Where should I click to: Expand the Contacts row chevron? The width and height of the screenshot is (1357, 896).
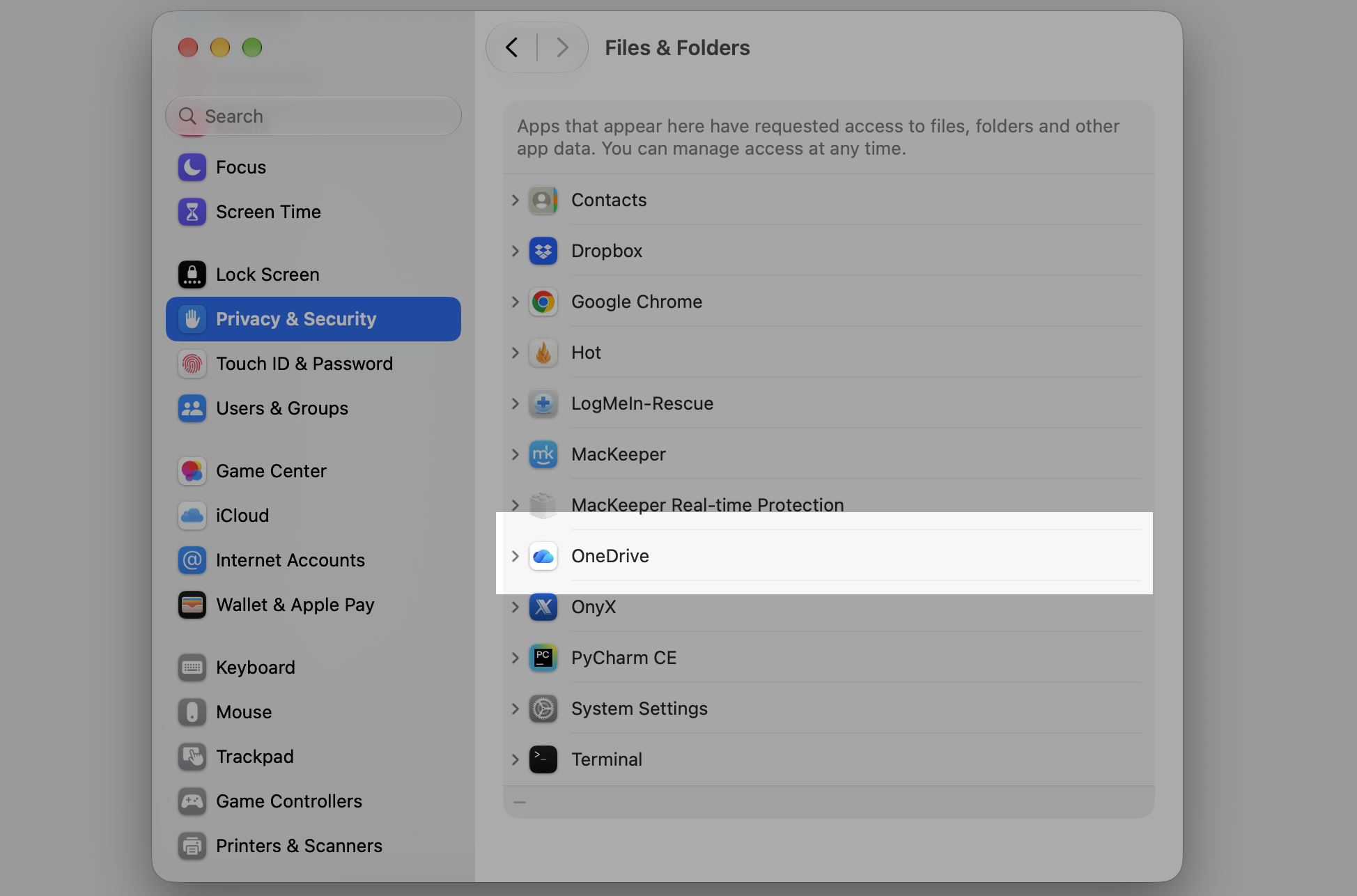(x=515, y=201)
